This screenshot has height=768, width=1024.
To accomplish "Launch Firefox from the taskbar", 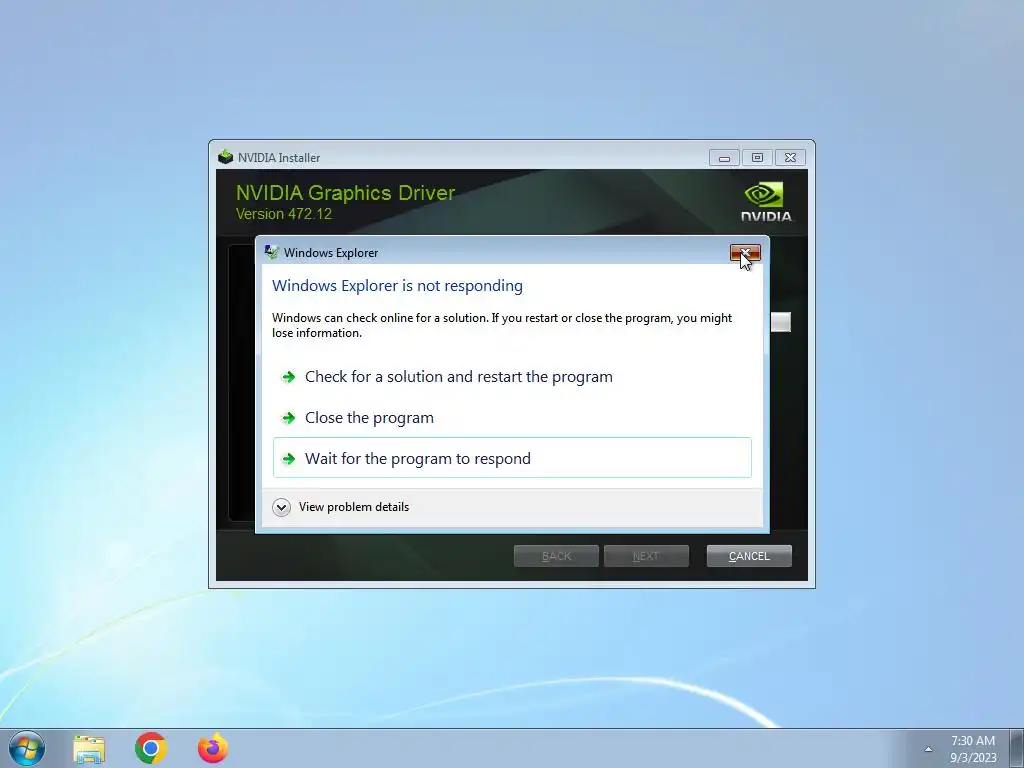I will pyautogui.click(x=213, y=748).
